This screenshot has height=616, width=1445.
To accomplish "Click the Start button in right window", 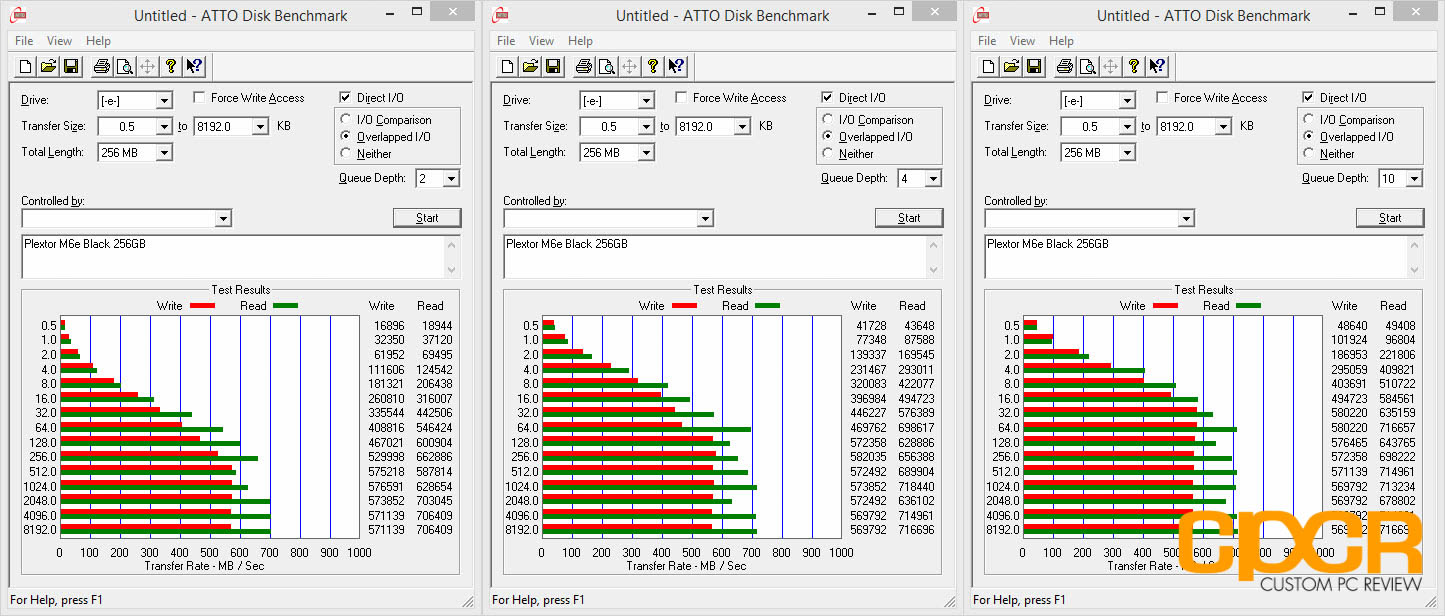I will click(1390, 218).
